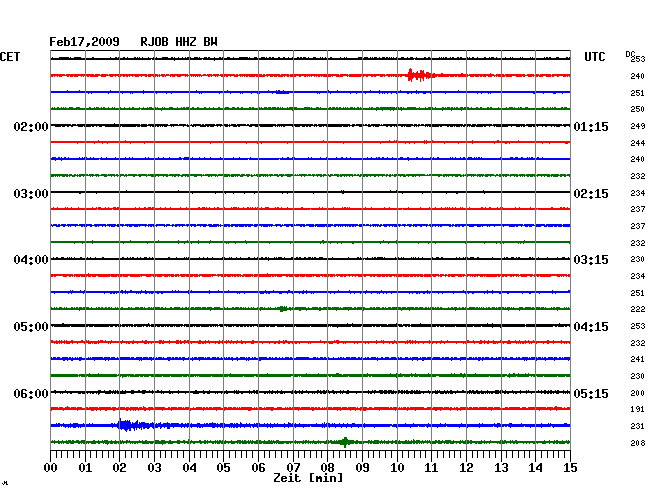
Task: Select the 03:00 CET time label
Action: [x=31, y=194]
